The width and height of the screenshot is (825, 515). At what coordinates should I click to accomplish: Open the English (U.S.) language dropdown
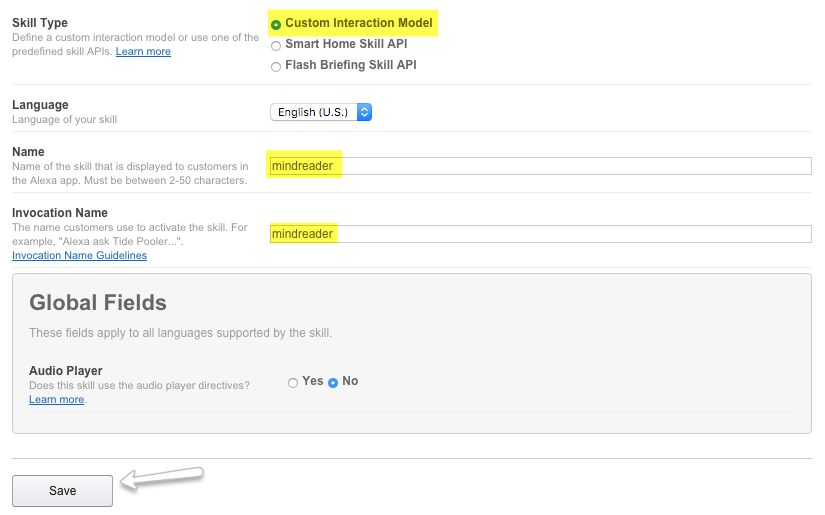click(321, 112)
